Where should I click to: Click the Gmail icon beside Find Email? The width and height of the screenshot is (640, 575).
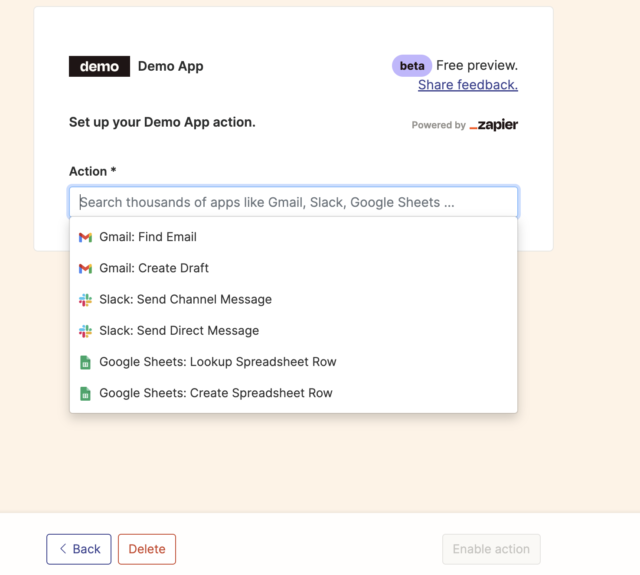coord(85,237)
